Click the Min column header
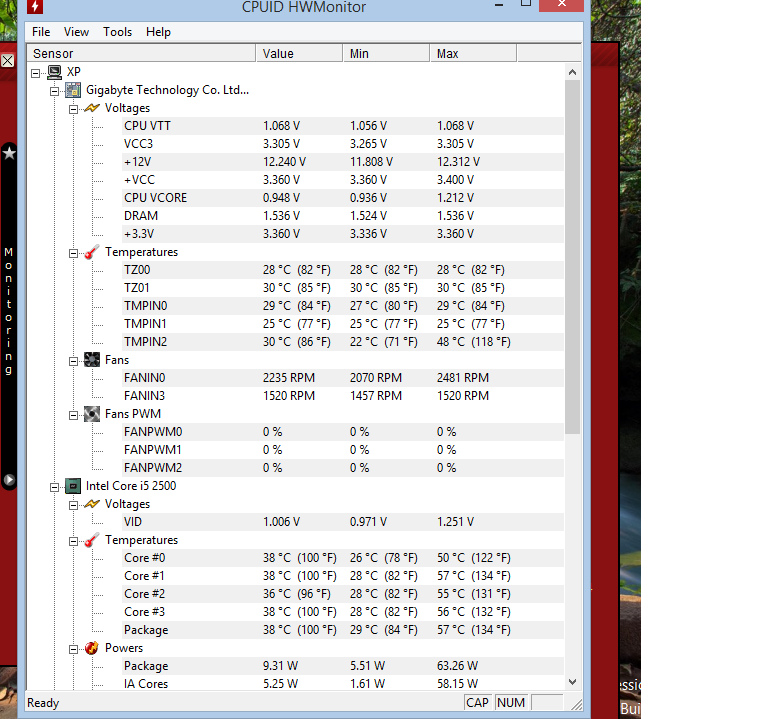The height and width of the screenshot is (719, 768). coord(386,53)
